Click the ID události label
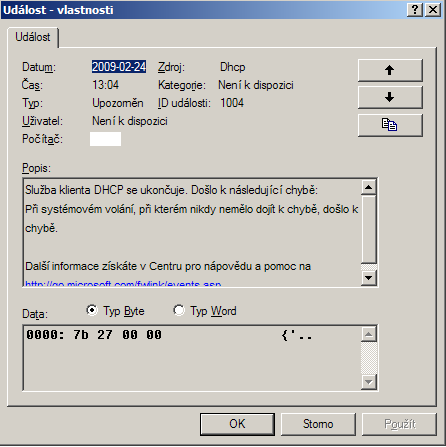The height and width of the screenshot is (447, 446). (x=184, y=103)
